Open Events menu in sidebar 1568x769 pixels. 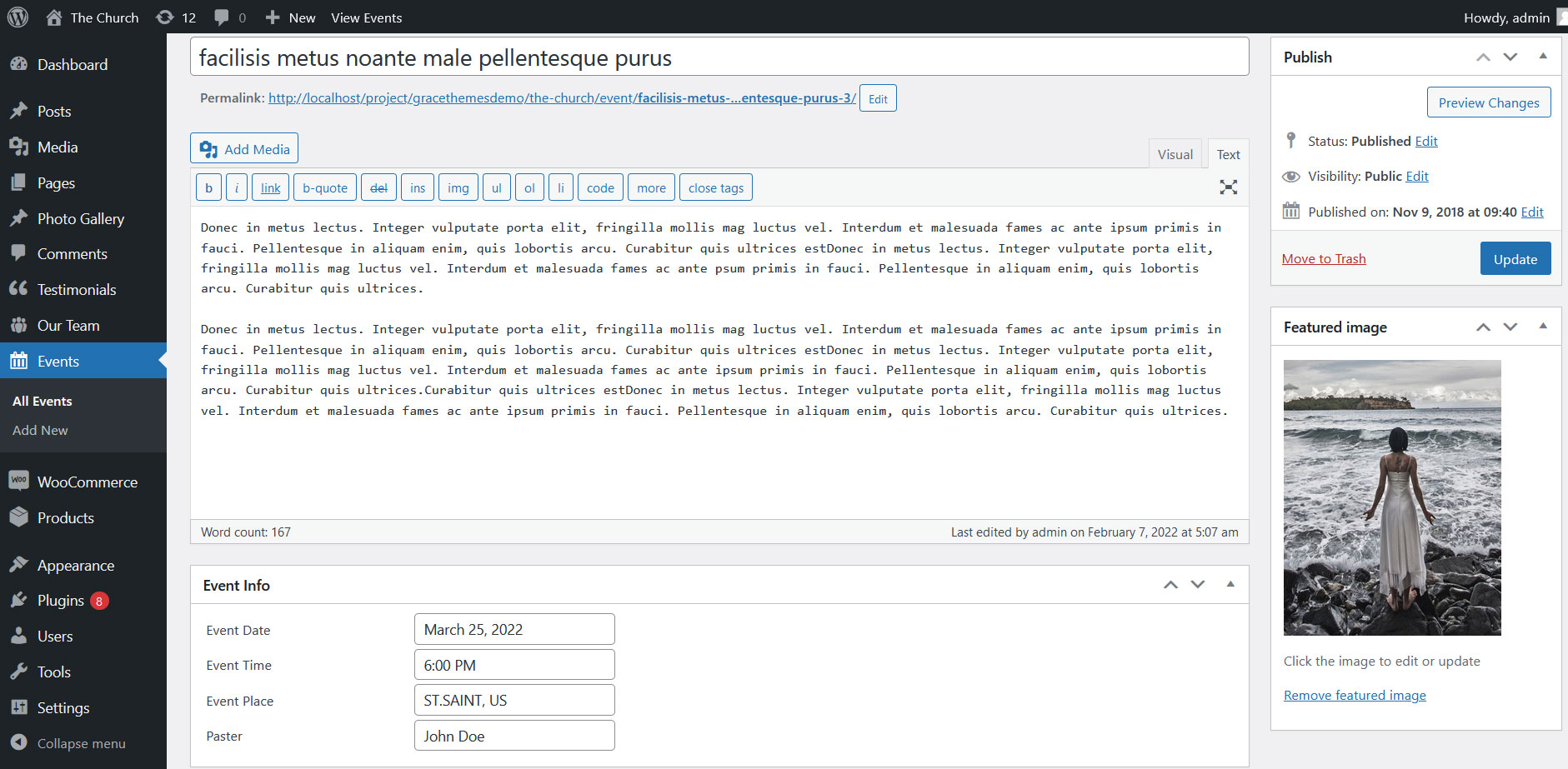(x=83, y=361)
